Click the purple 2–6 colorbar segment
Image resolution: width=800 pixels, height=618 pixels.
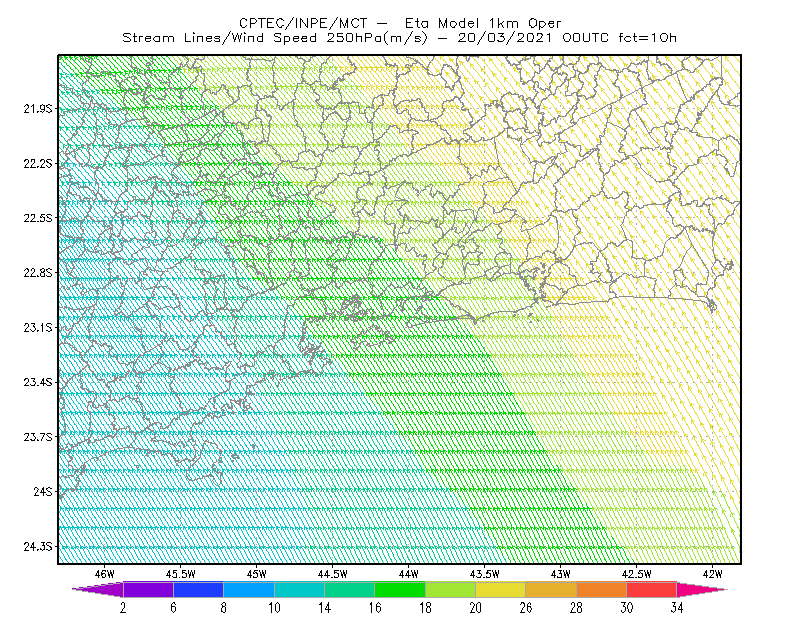tap(148, 589)
